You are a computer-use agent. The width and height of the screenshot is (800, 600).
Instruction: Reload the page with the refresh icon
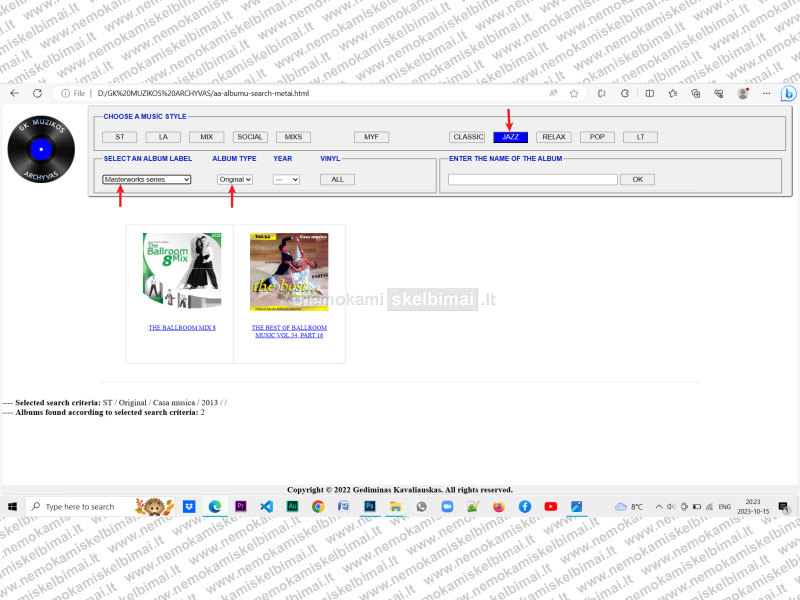37,93
